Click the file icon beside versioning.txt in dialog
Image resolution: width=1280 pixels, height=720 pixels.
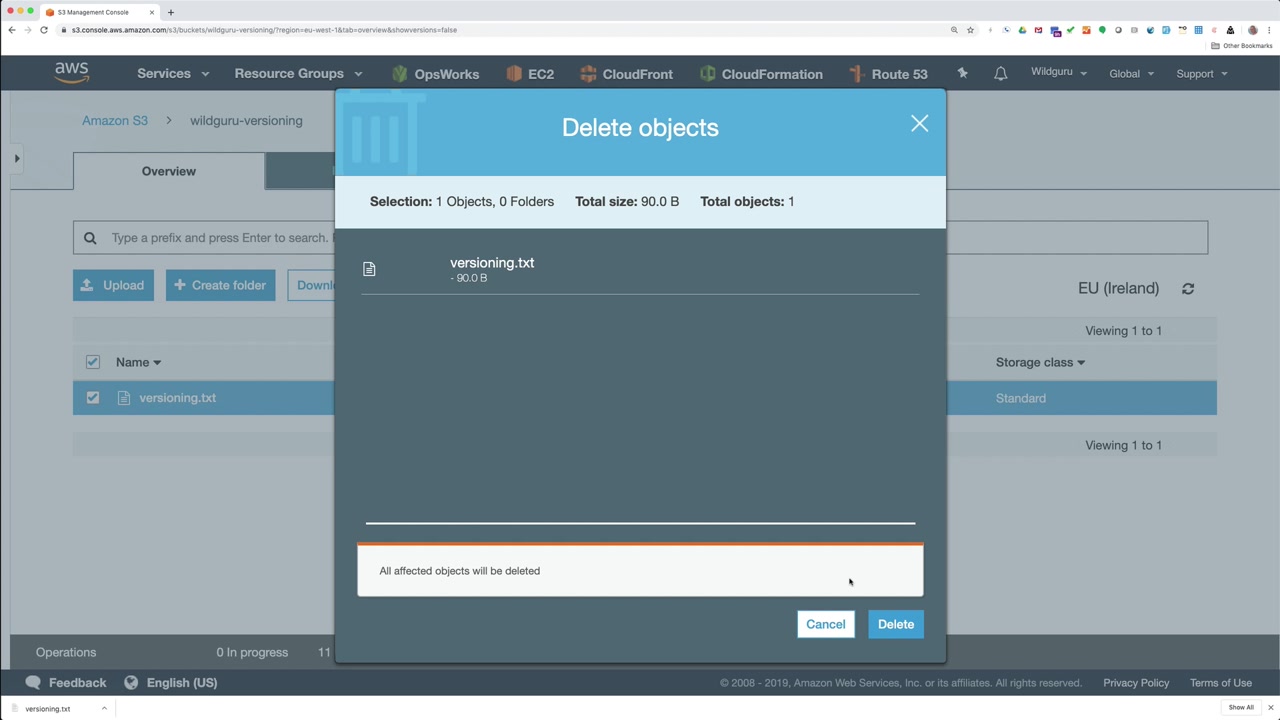click(x=369, y=269)
